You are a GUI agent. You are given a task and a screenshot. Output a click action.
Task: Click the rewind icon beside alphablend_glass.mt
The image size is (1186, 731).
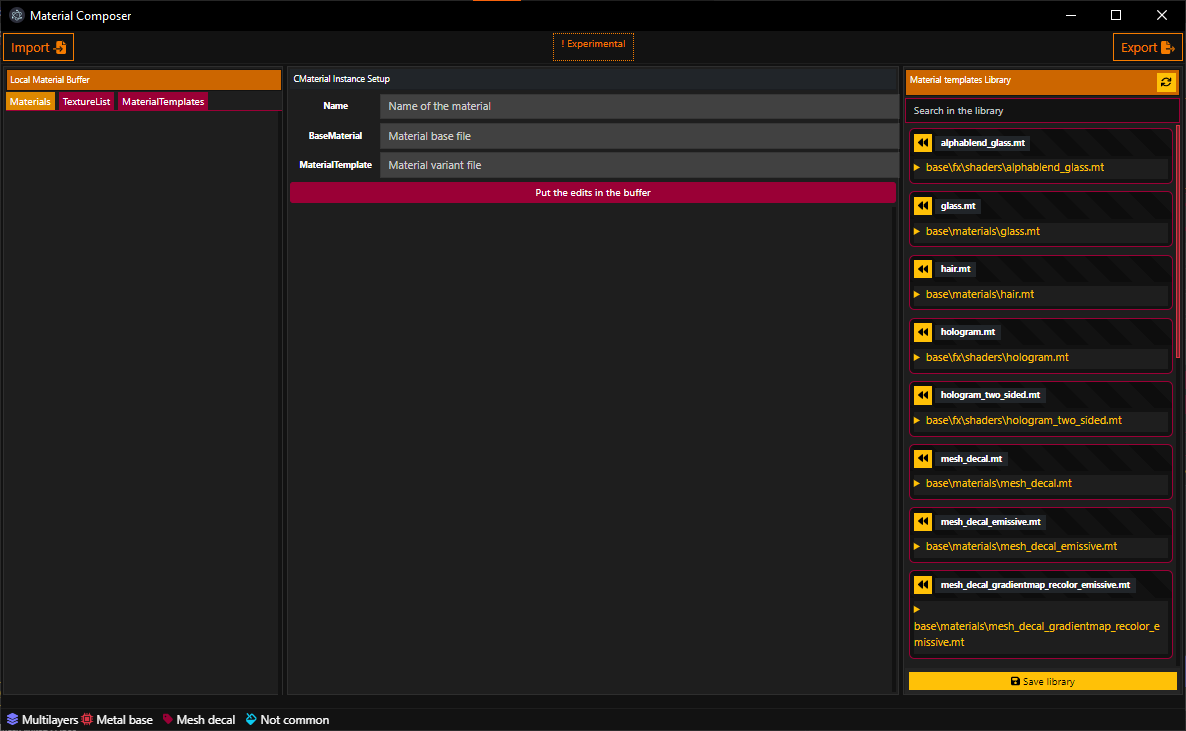click(x=923, y=143)
